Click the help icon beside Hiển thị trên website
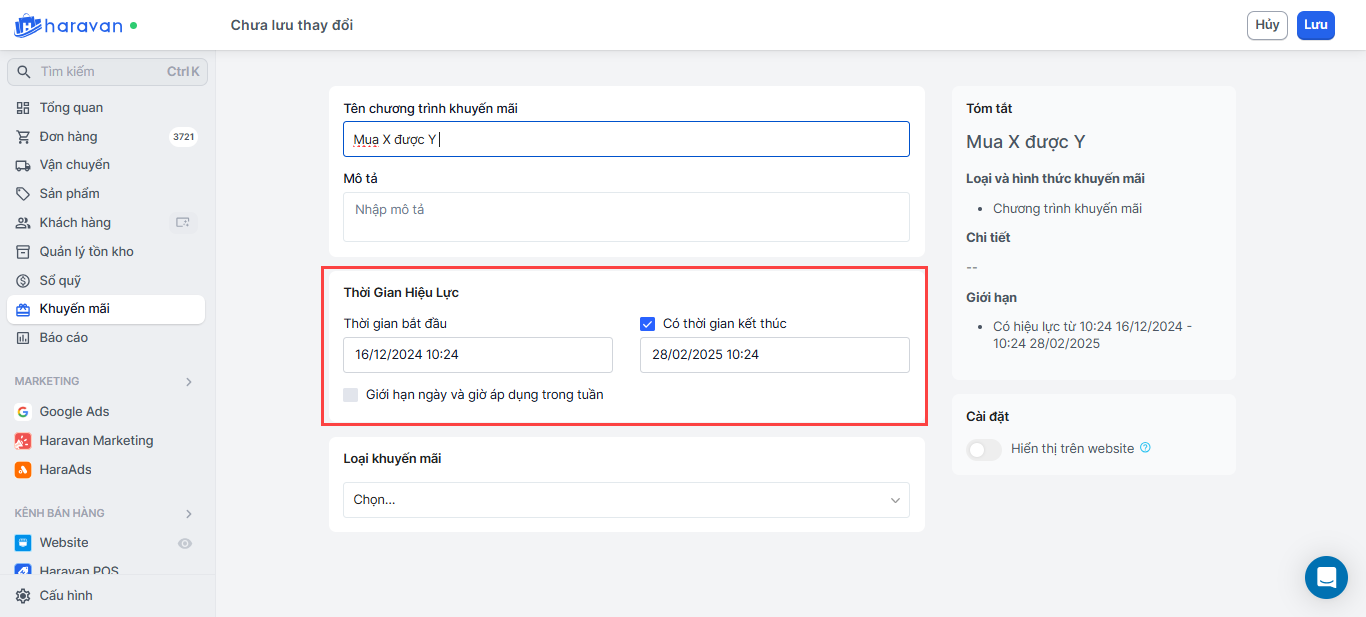This screenshot has height=617, width=1366. (1145, 448)
